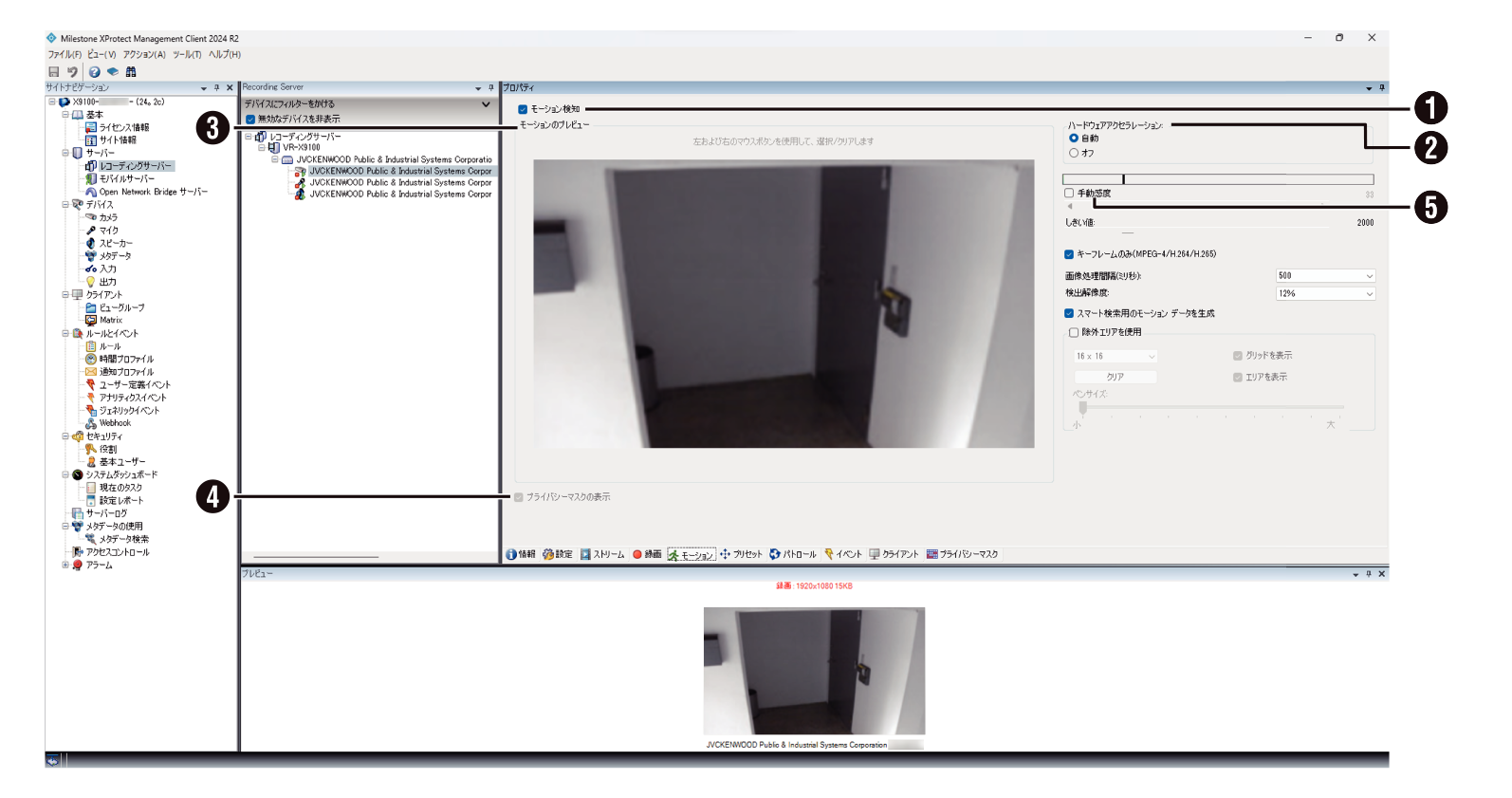Image resolution: width=1512 pixels, height=798 pixels.
Task: Open the ストリーム tab
Action: [x=602, y=554]
